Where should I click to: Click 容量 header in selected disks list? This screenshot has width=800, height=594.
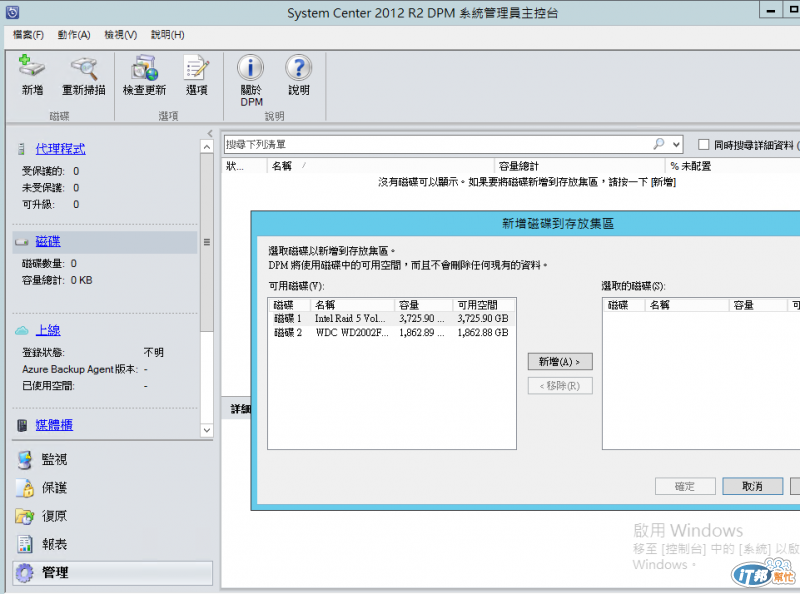[x=758, y=305]
